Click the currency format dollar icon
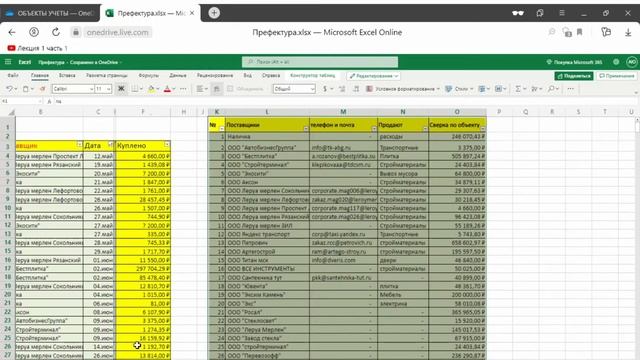640x360 pixels. click(325, 89)
